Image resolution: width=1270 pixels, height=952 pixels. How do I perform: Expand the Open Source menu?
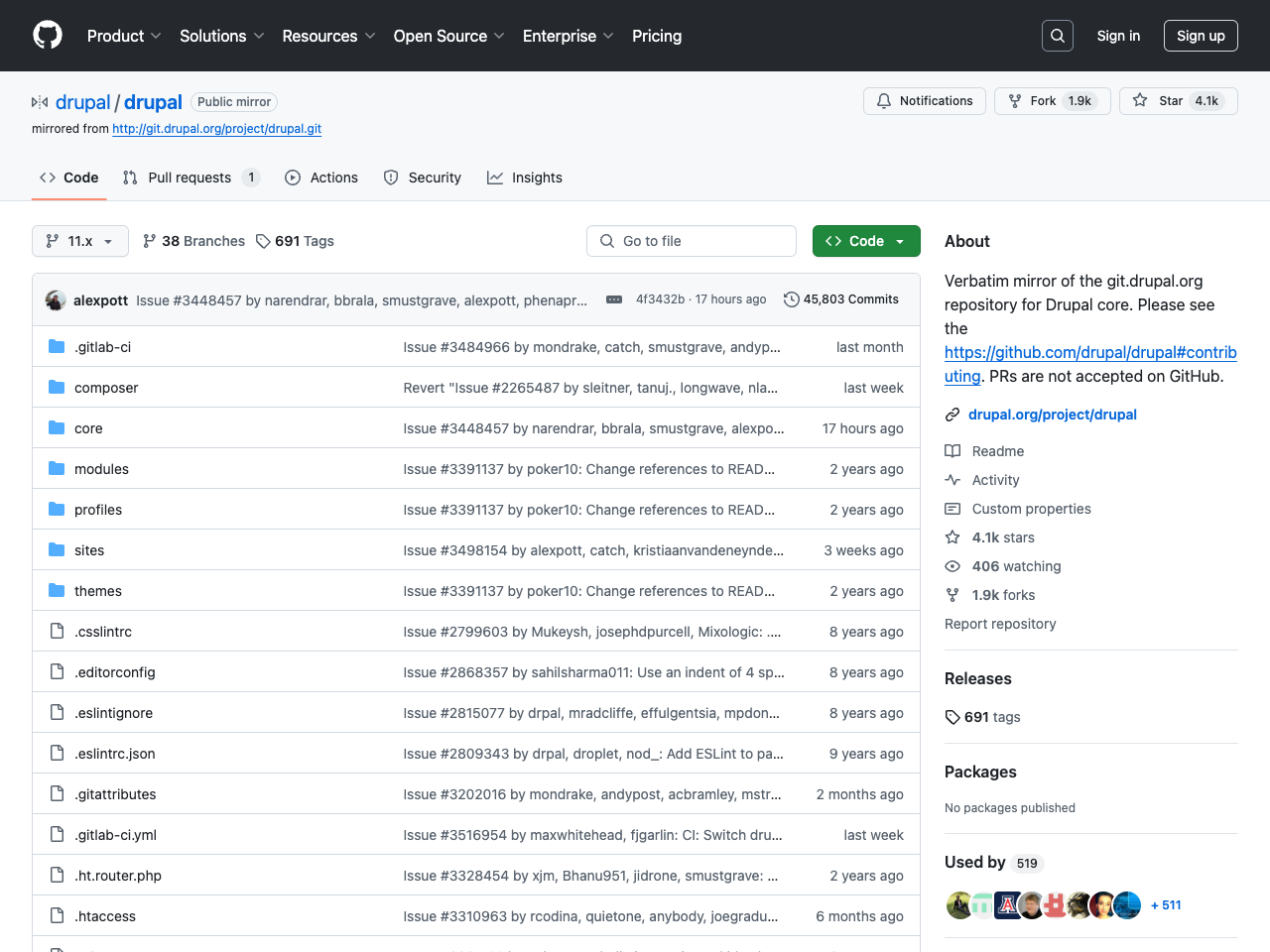(x=449, y=36)
